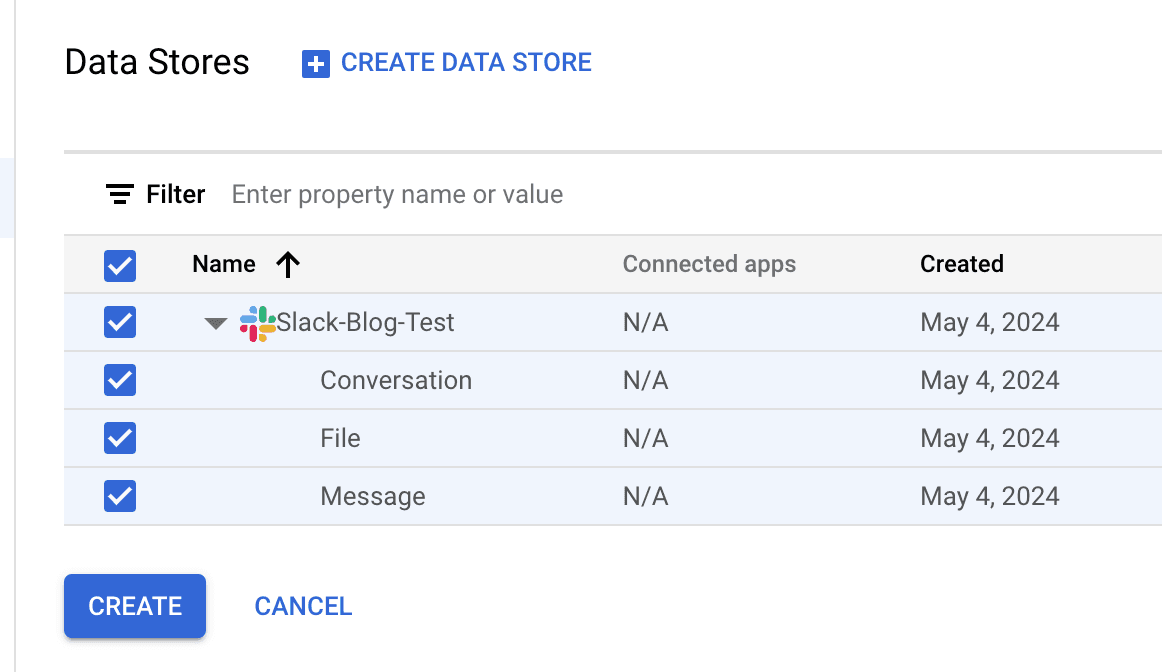Select the Slack-Blog-Test name text
This screenshot has width=1162, height=672.
tap(365, 322)
